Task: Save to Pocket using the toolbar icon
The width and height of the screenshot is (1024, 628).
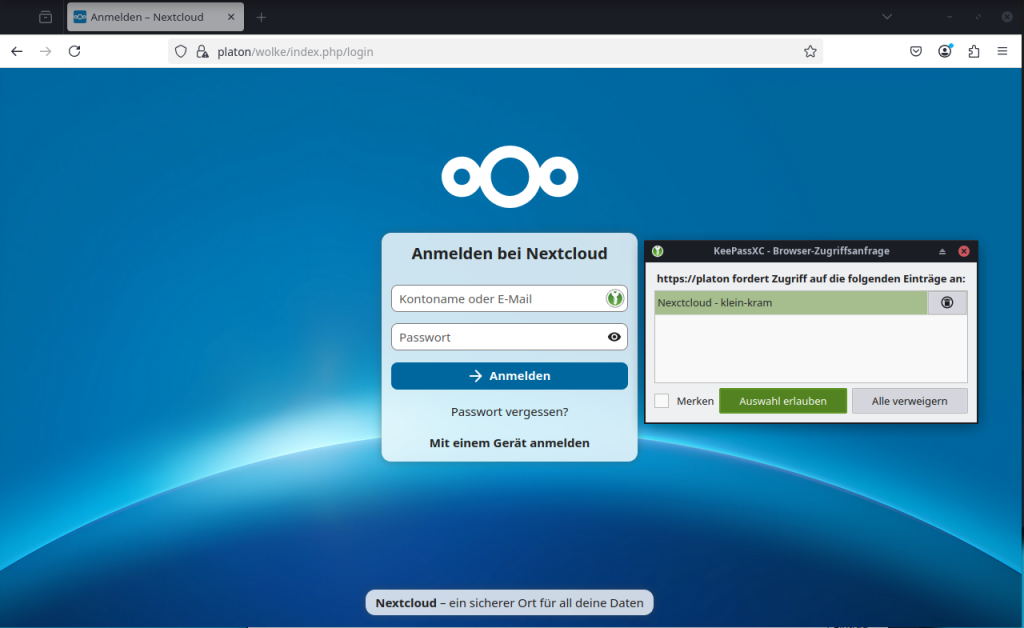Action: 916,52
